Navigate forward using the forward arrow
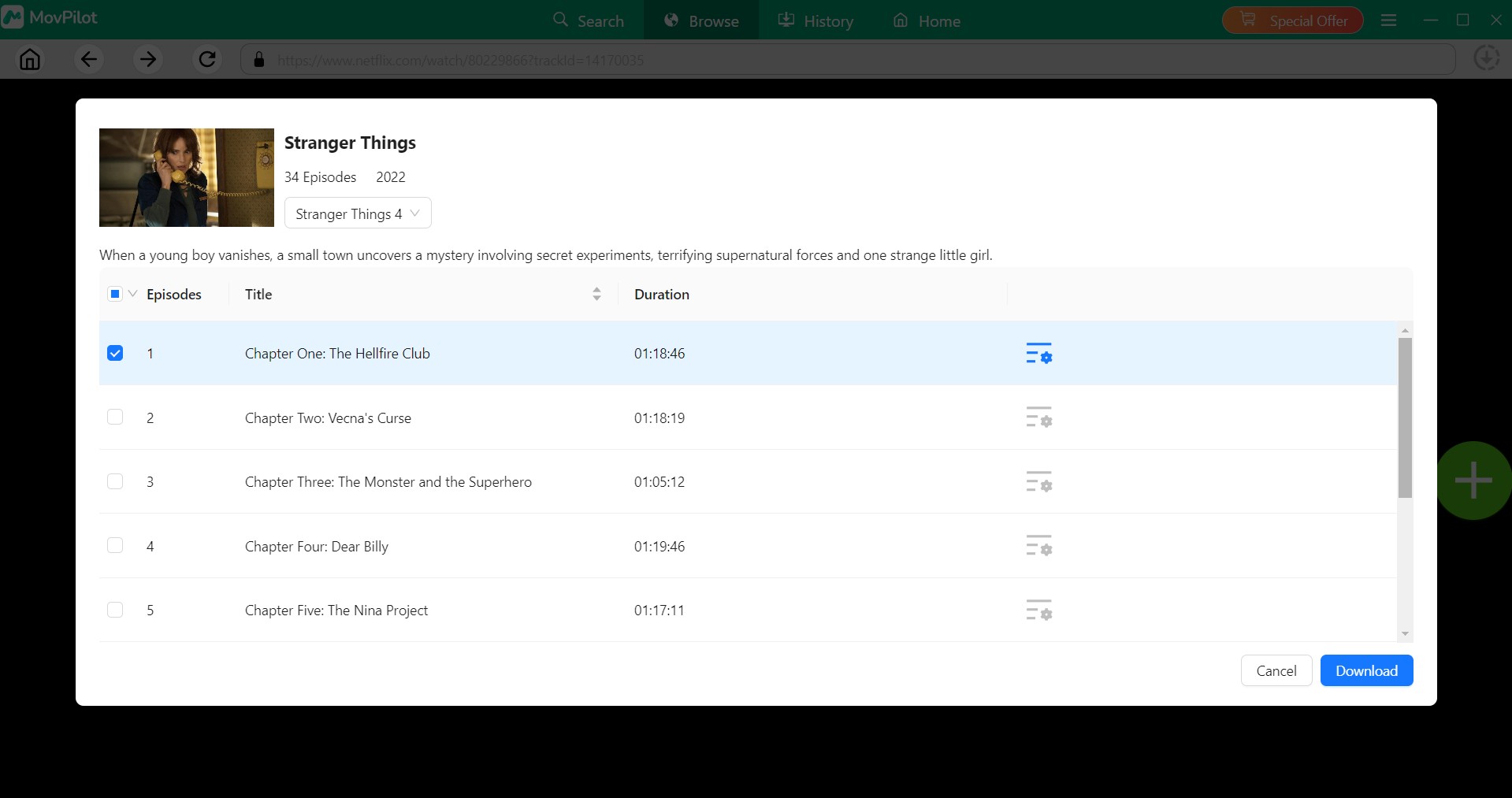This screenshot has width=1512, height=798. tap(147, 59)
